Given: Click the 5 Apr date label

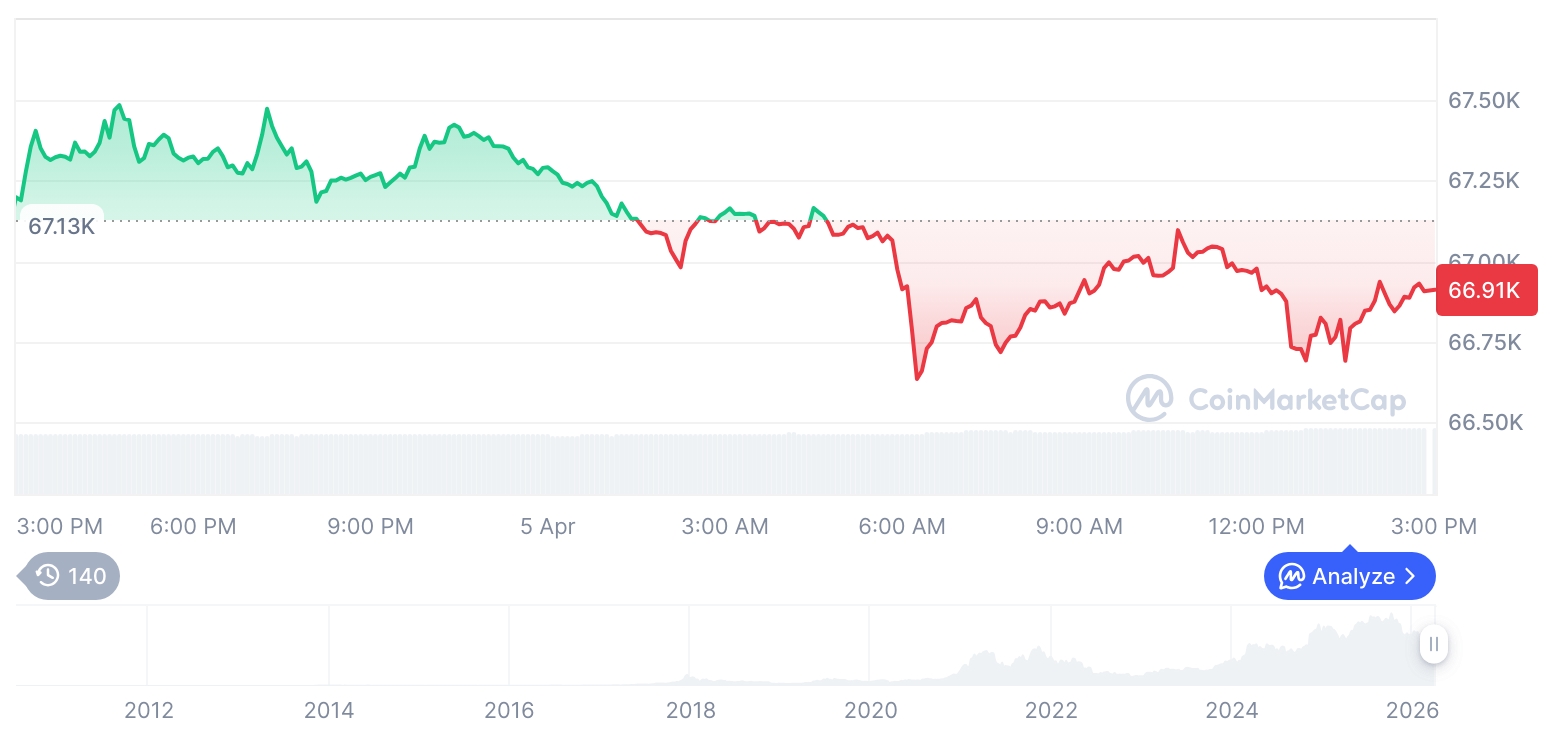Looking at the screenshot, I should click(548, 526).
